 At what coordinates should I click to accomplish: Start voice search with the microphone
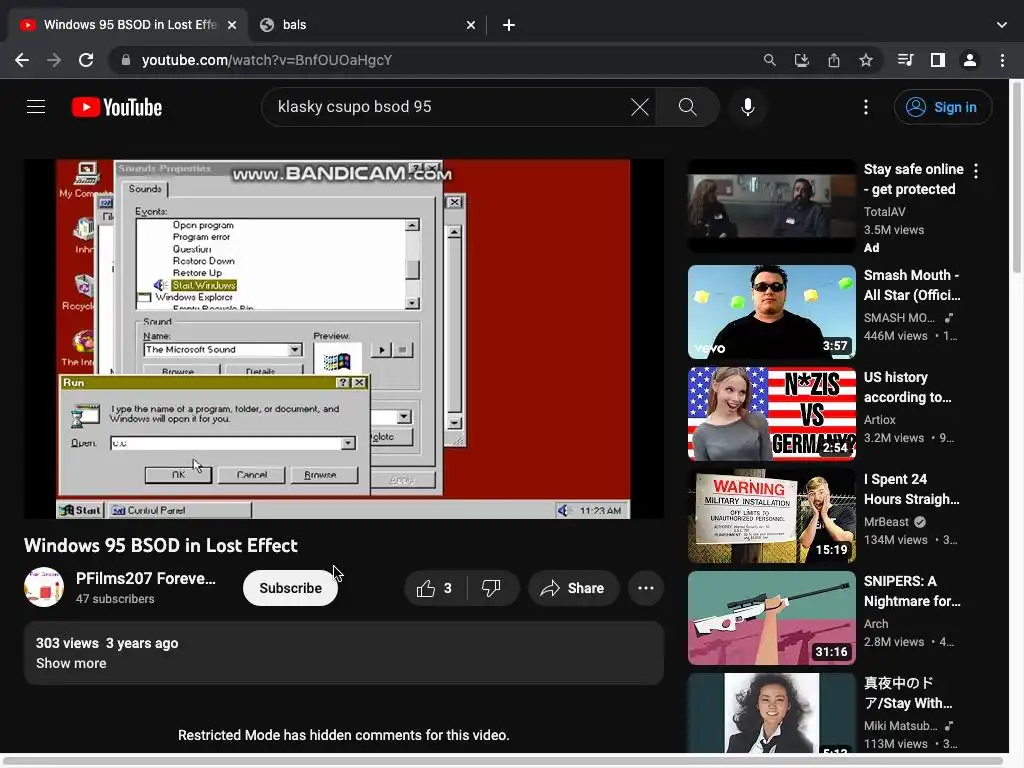pos(748,106)
